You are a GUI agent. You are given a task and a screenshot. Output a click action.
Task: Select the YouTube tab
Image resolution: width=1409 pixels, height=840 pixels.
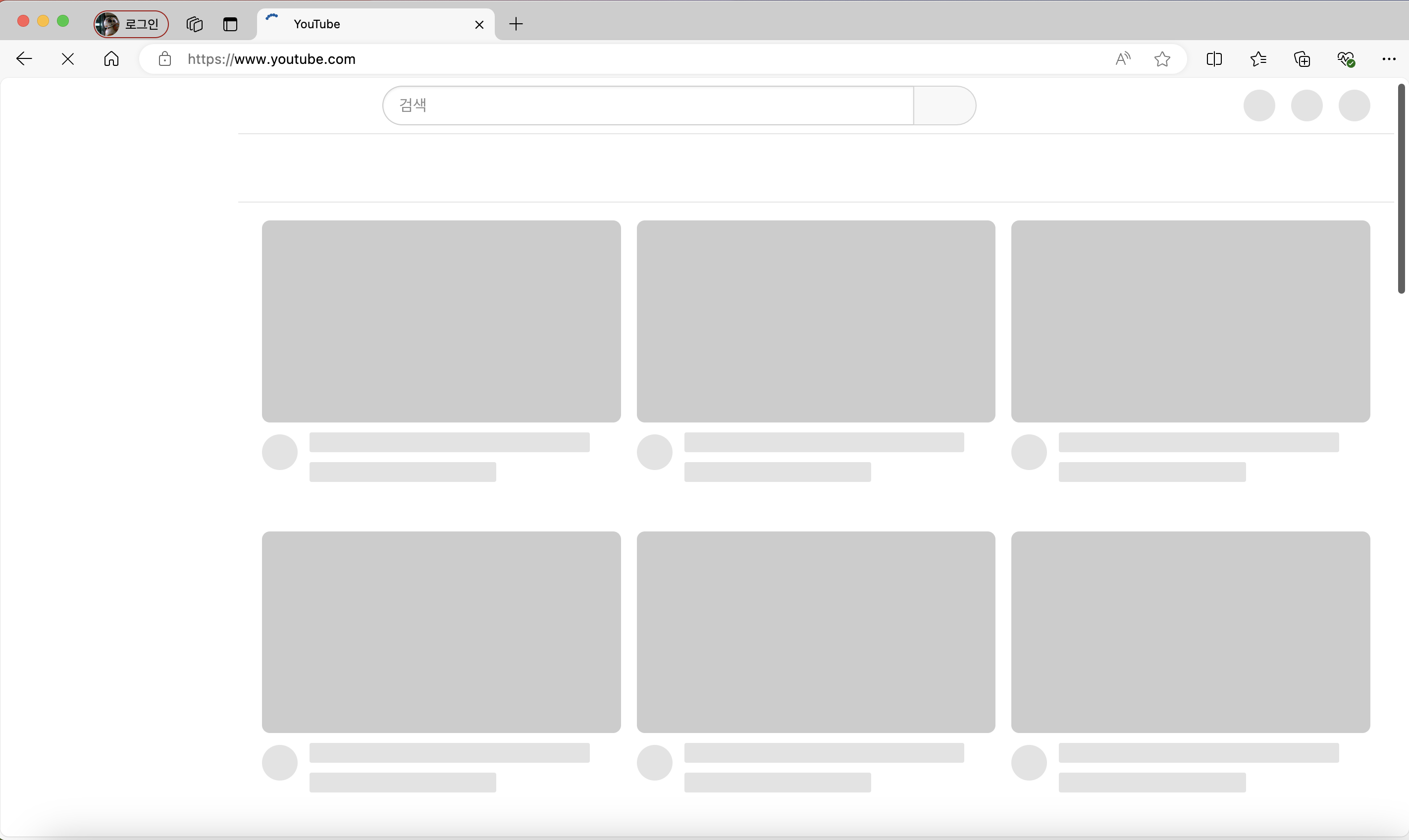coord(376,24)
